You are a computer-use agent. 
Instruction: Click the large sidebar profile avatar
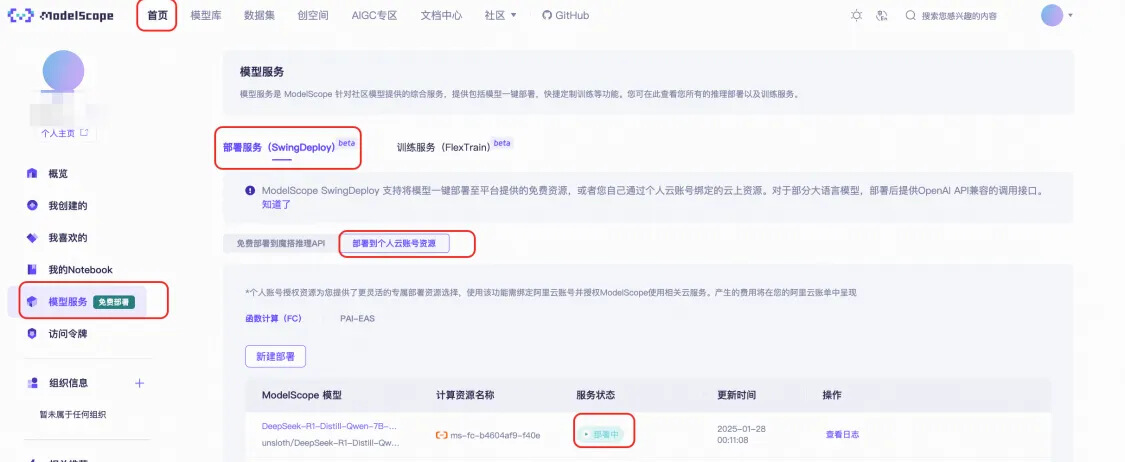pyautogui.click(x=63, y=71)
